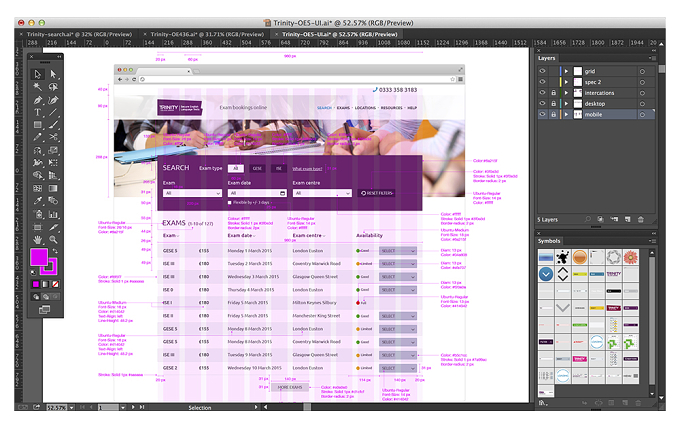Image resolution: width=680 pixels, height=428 pixels.
Task: Select the Hand tool
Action: pos(38,239)
